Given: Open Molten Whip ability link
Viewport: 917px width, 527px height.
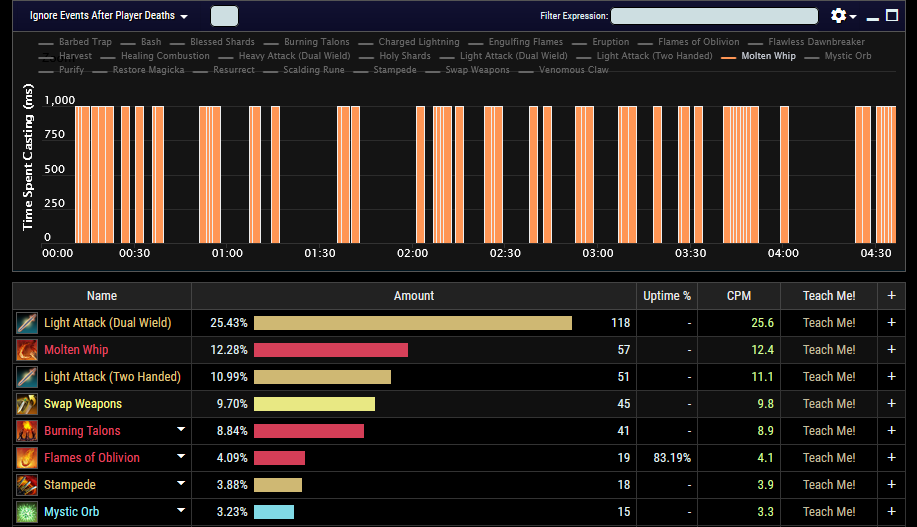Looking at the screenshot, I should point(76,350).
